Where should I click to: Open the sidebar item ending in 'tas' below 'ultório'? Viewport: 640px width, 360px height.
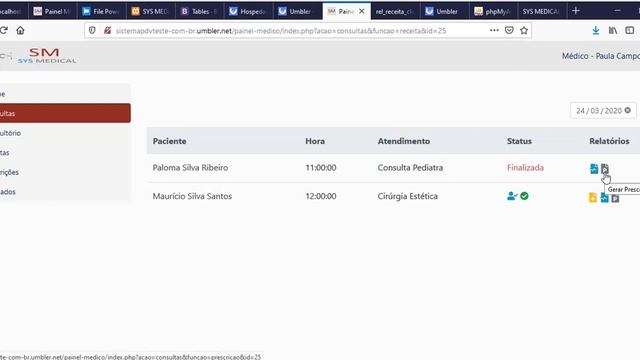tap(65, 153)
